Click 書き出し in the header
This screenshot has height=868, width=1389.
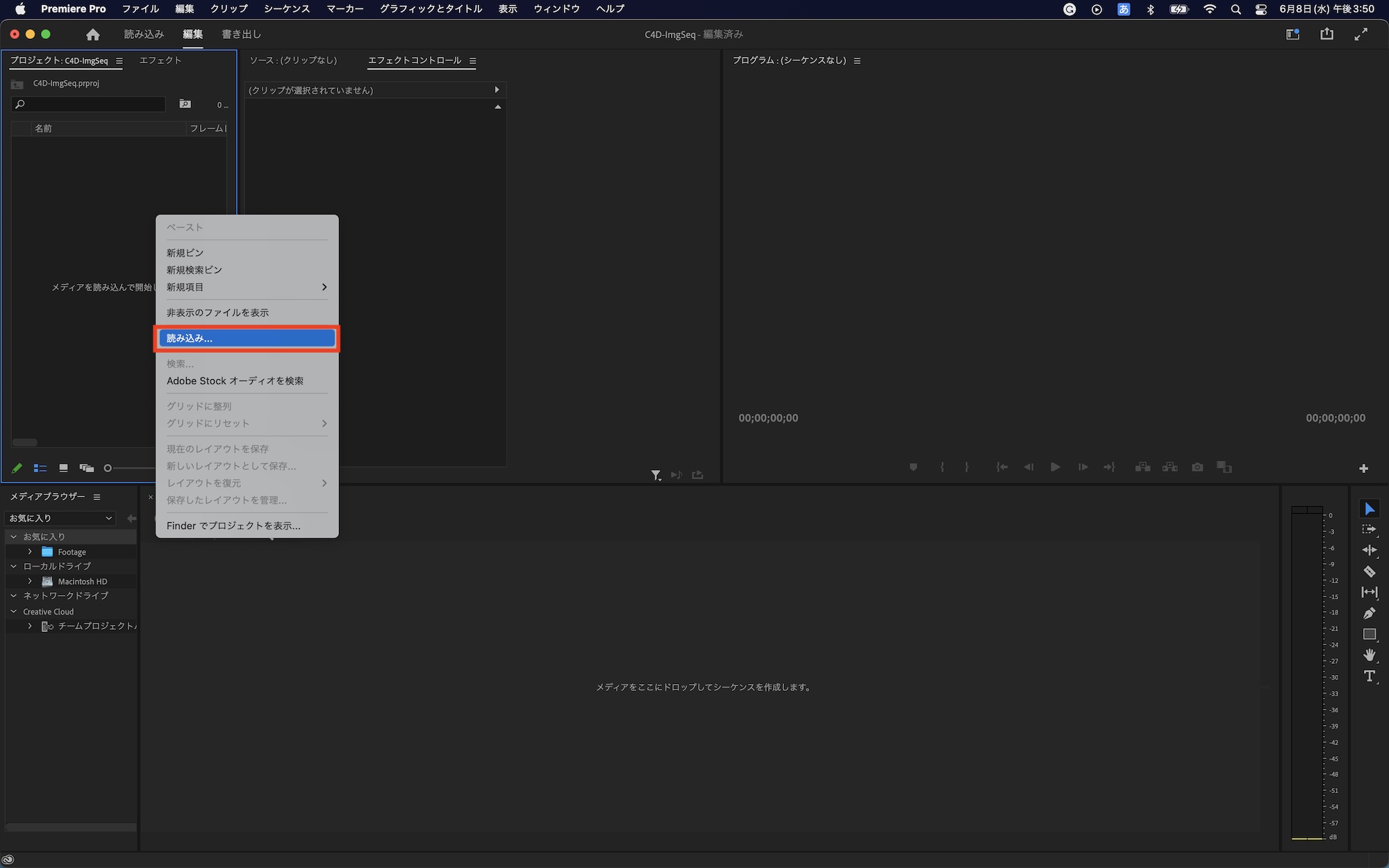click(241, 34)
